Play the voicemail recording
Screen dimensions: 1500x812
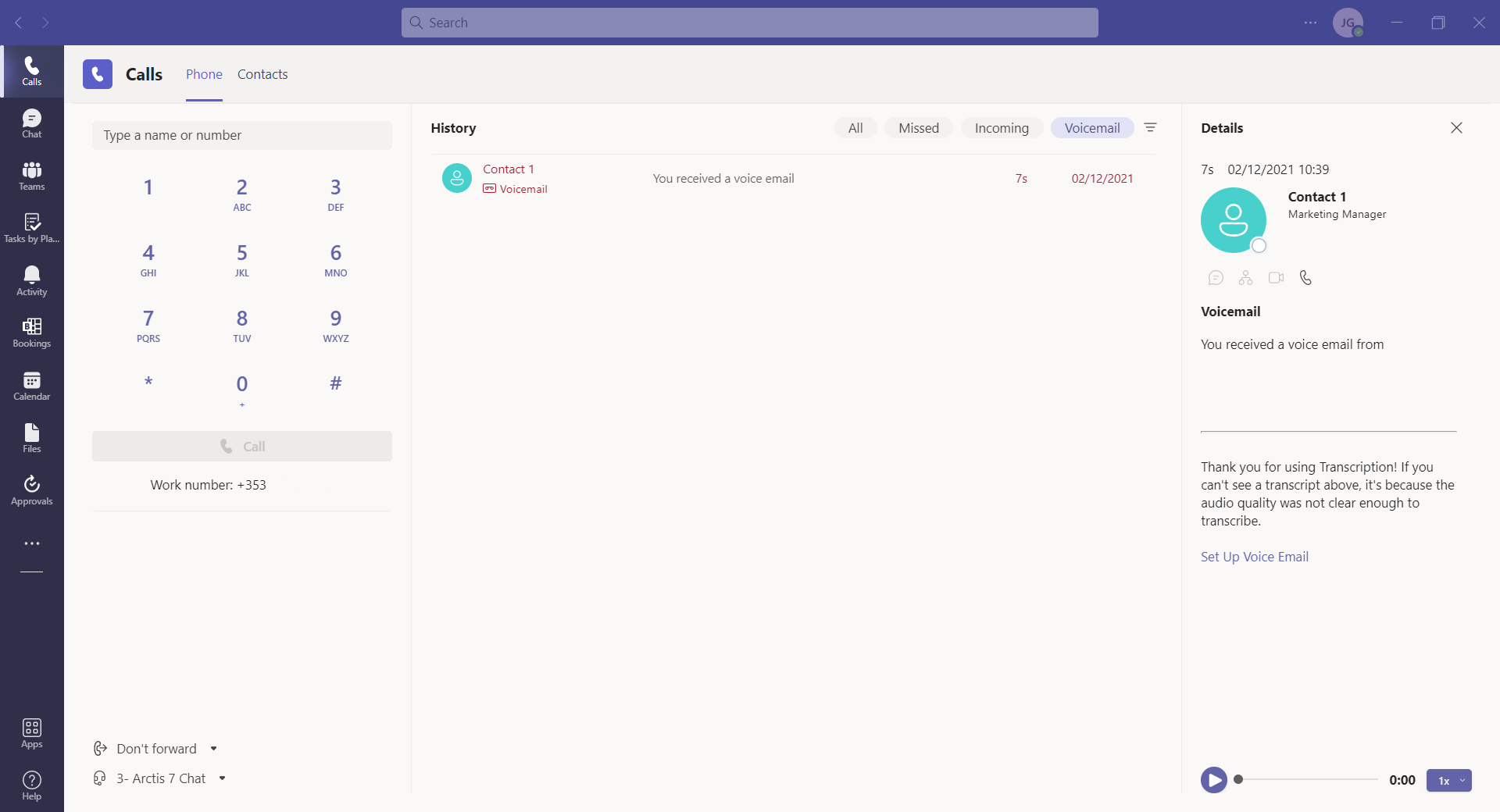(x=1214, y=780)
